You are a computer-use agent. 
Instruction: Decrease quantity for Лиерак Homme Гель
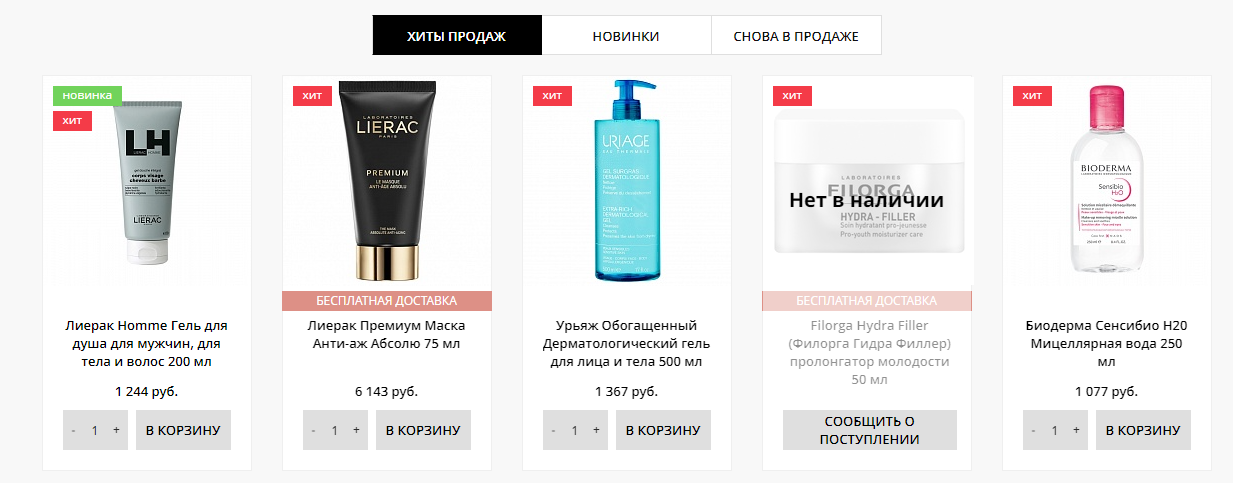coord(73,430)
